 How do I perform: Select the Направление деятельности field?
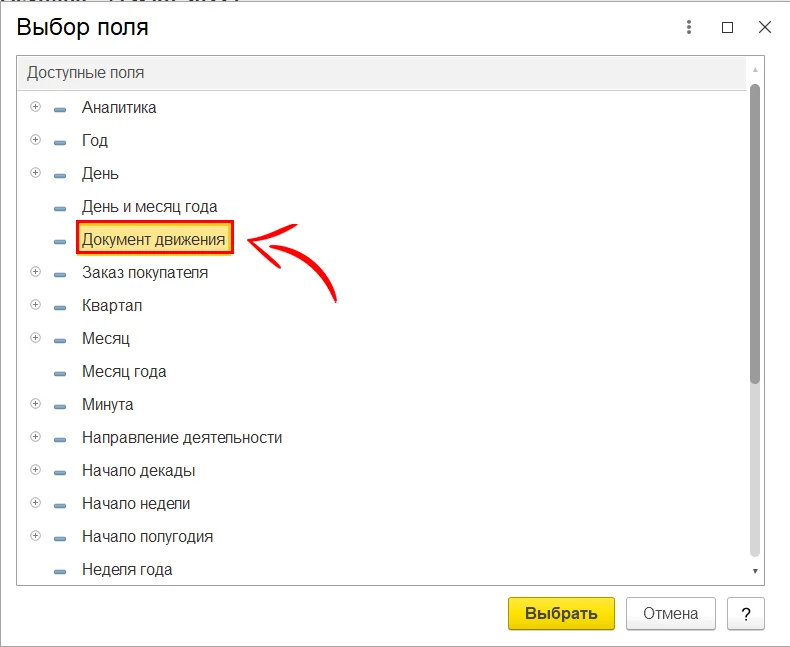(x=181, y=438)
